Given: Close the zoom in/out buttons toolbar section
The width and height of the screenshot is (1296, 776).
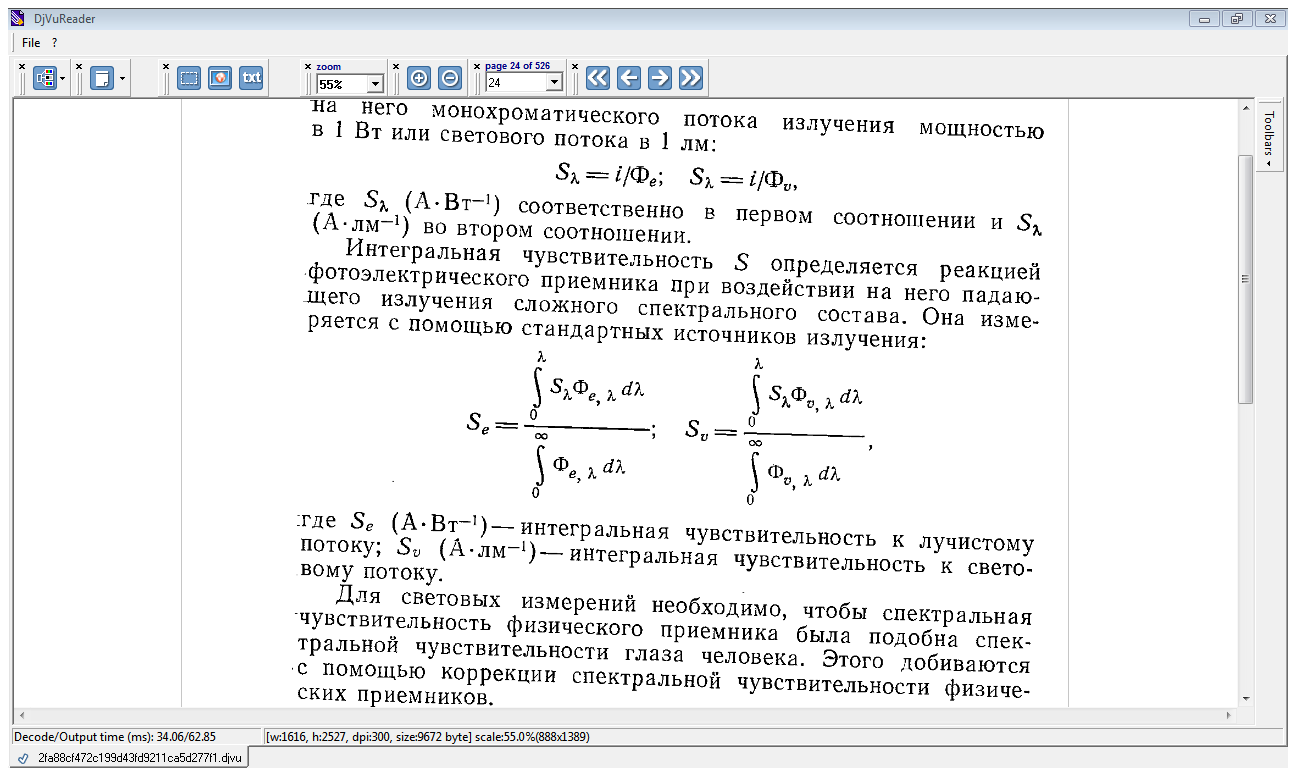Looking at the screenshot, I should (396, 66).
